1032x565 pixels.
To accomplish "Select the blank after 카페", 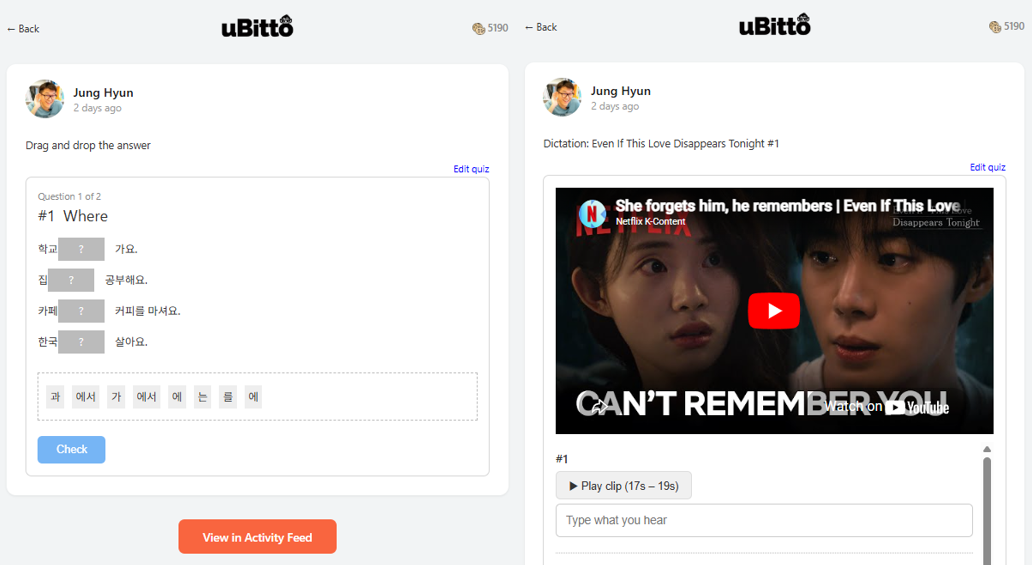I will click(81, 311).
